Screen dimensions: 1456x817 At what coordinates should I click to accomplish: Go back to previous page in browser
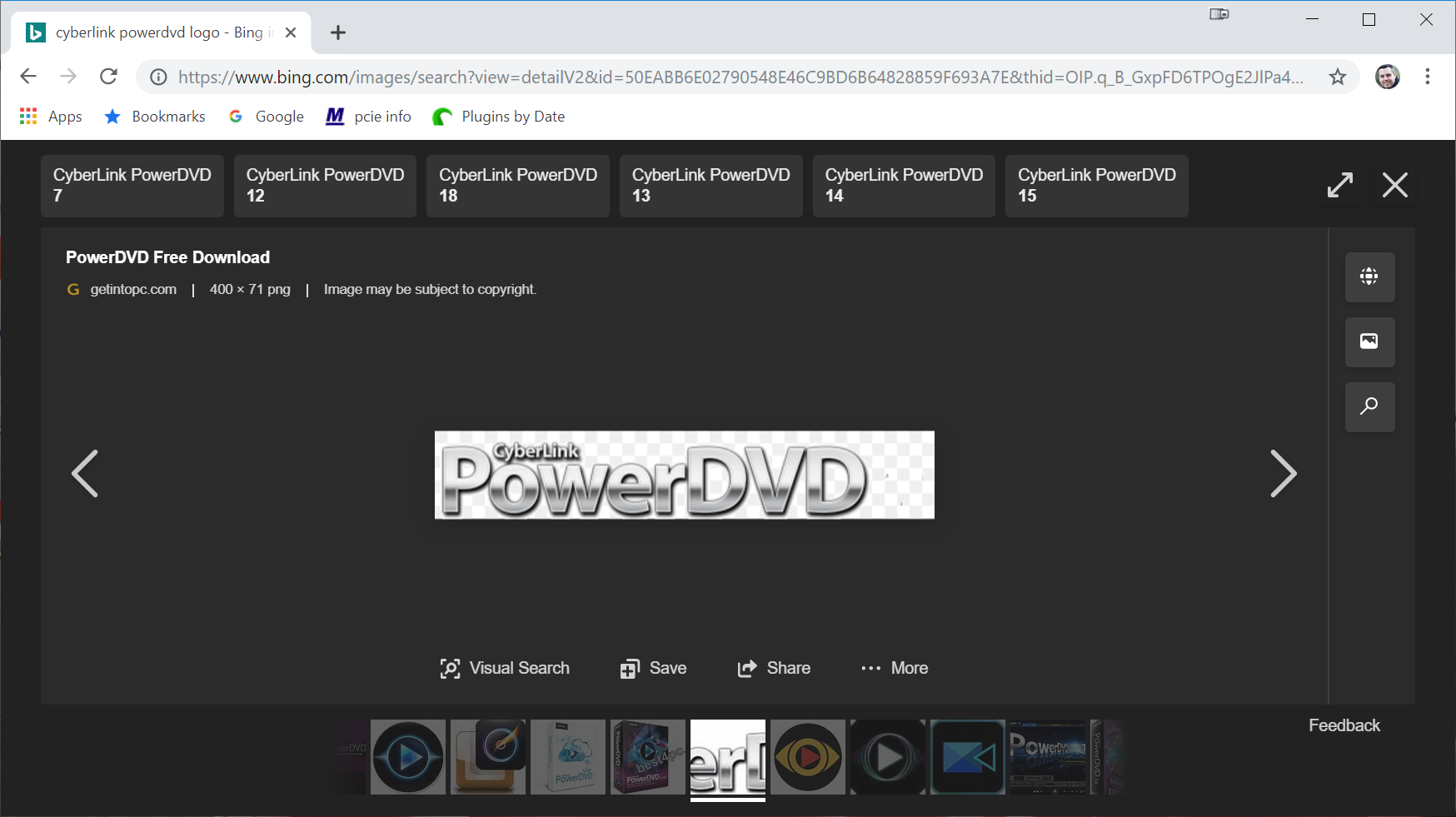[x=28, y=77]
